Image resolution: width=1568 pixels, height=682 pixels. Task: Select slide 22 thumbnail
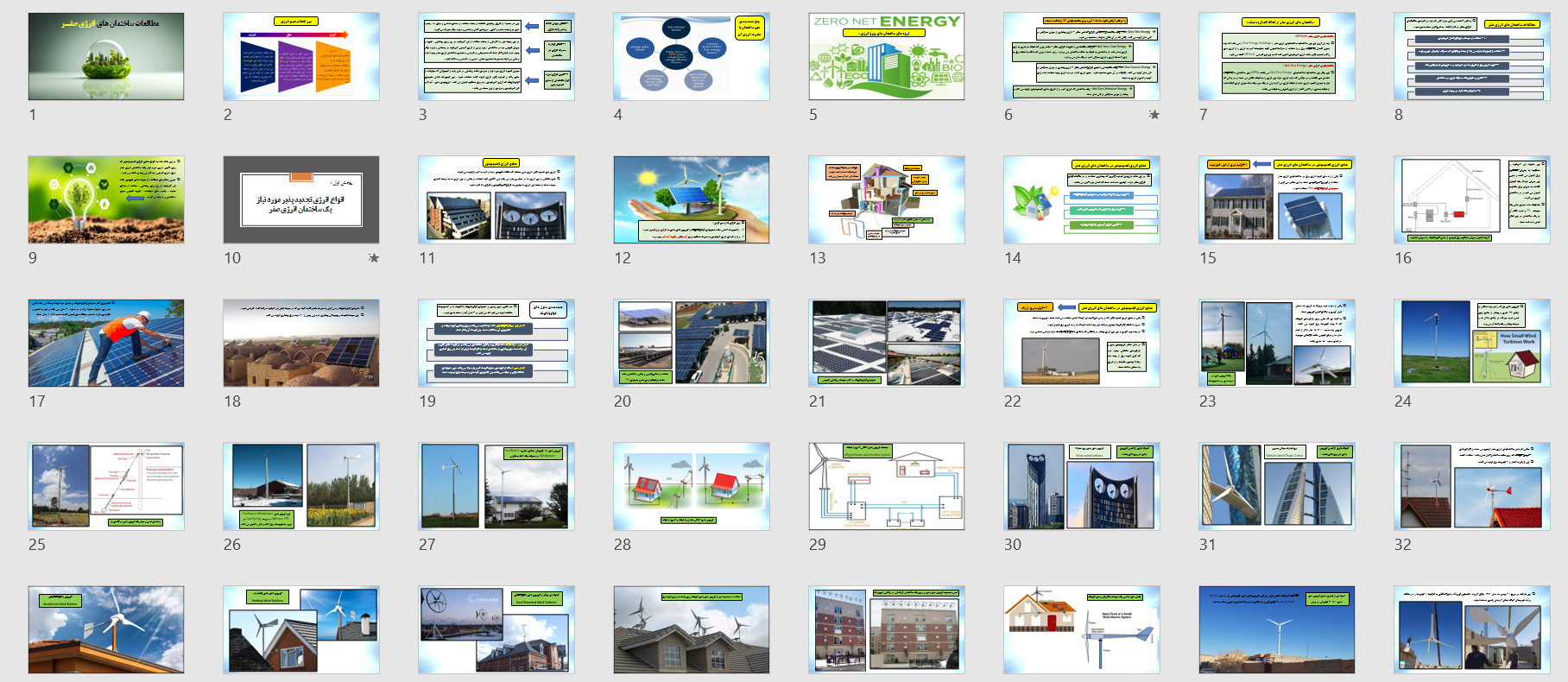[x=1082, y=343]
